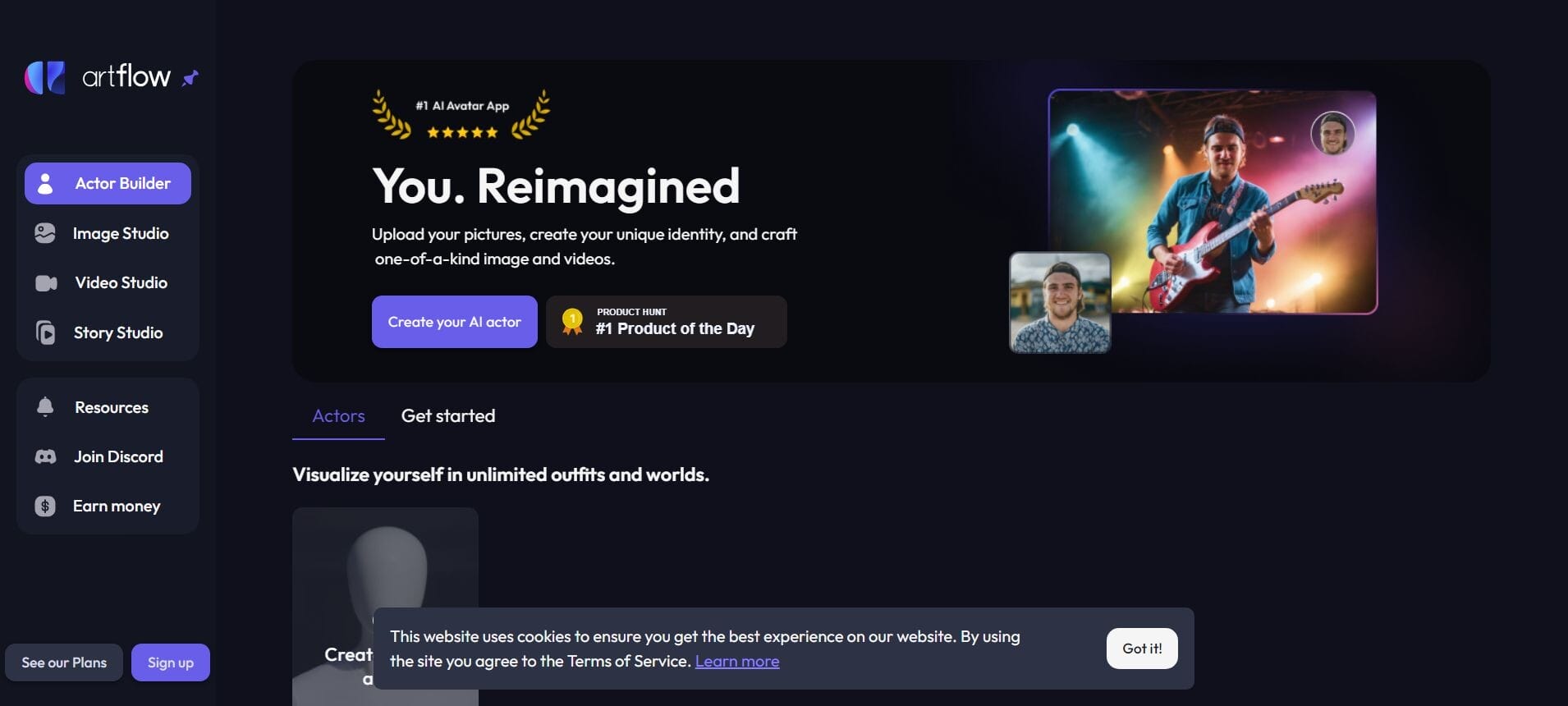
Task: Click the artflow logo icon
Action: coord(45,77)
